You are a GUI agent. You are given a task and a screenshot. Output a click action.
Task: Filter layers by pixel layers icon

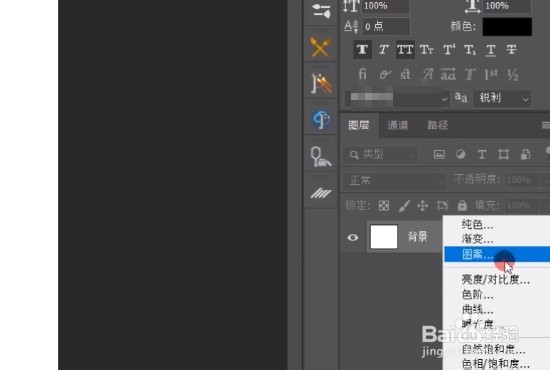[439, 154]
